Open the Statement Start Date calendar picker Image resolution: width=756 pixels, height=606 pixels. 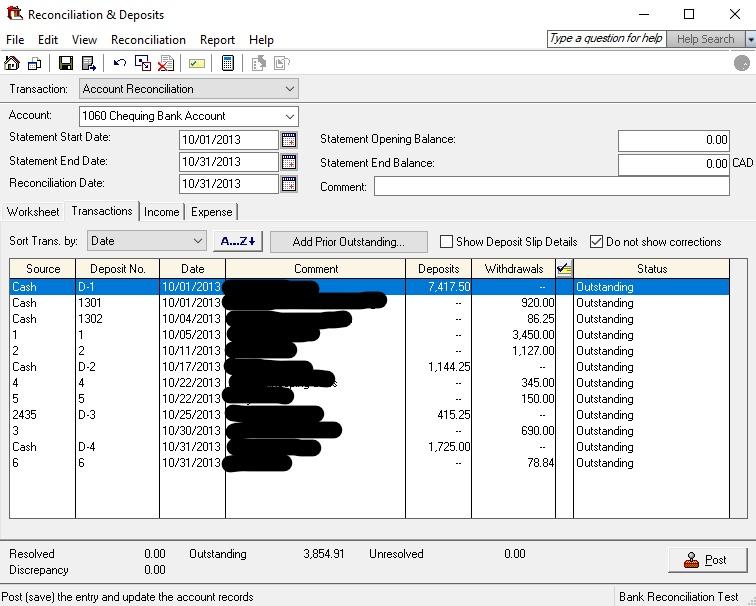pyautogui.click(x=289, y=140)
